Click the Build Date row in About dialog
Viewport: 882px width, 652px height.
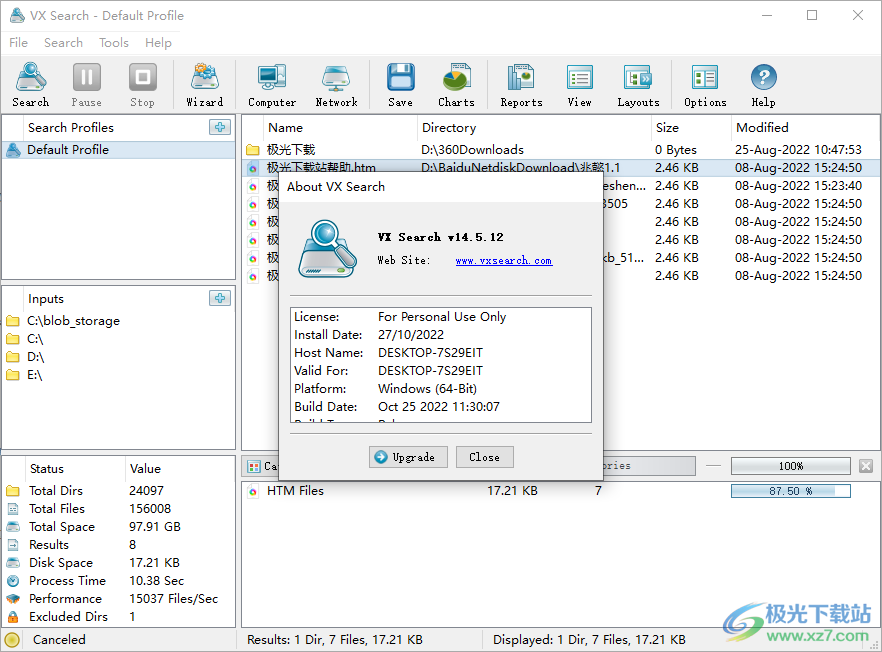[440, 407]
